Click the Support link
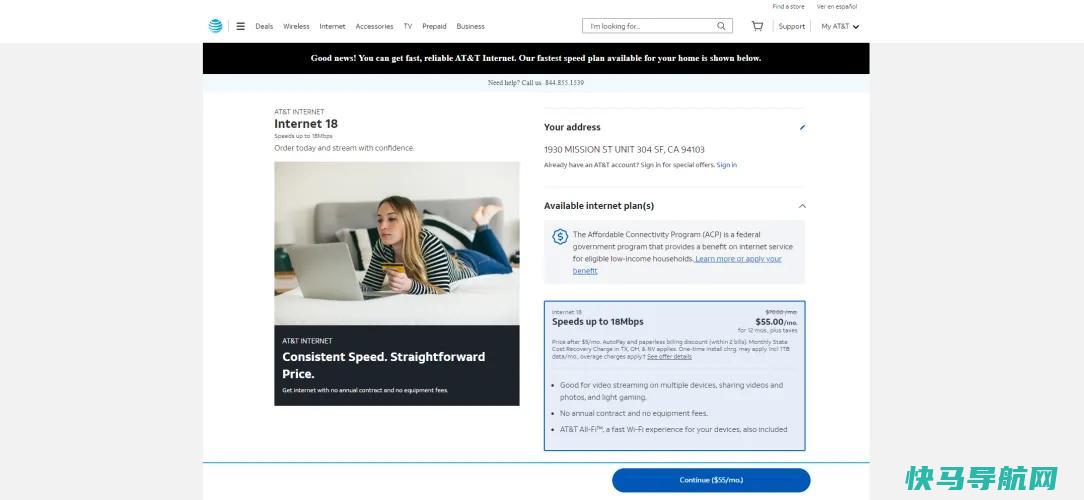This screenshot has width=1084, height=500. 792,26
